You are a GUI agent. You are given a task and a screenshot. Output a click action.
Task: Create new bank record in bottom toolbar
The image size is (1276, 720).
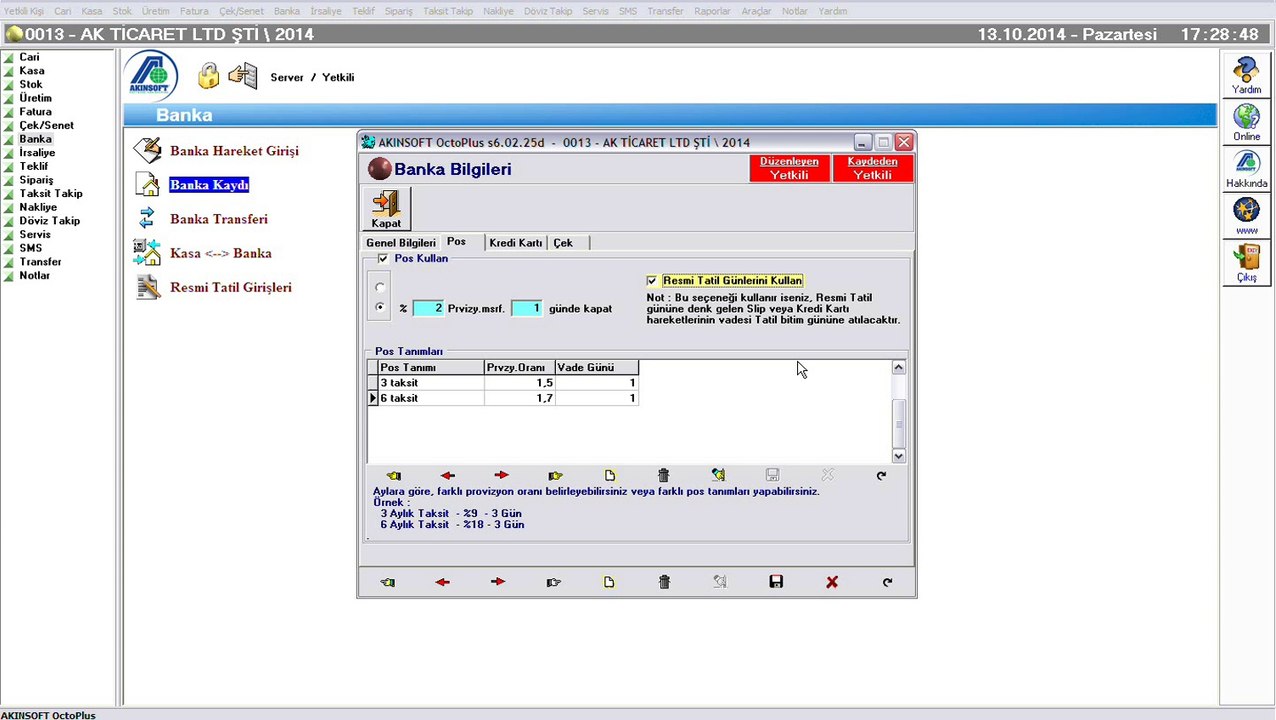tap(609, 582)
